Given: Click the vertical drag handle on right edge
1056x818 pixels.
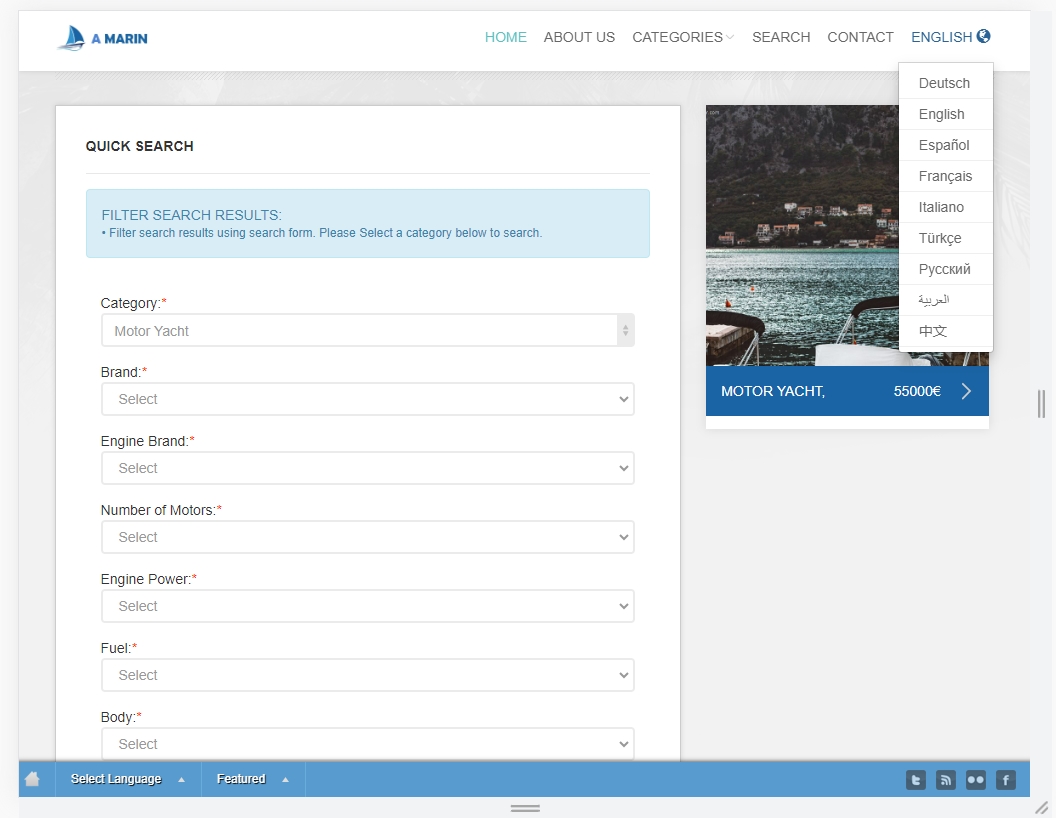Looking at the screenshot, I should pos(1041,404).
